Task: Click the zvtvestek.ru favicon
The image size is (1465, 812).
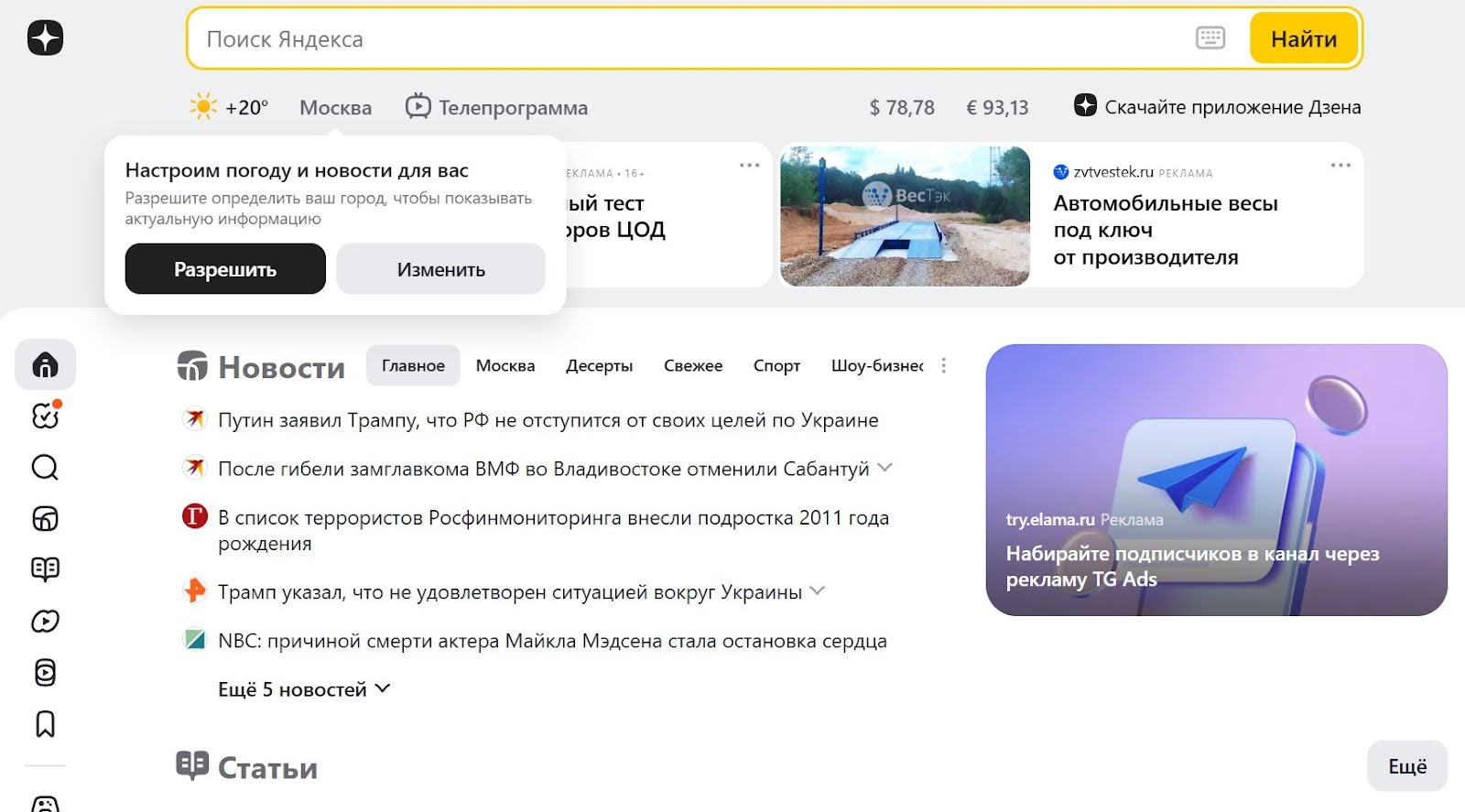Action: (x=1061, y=172)
